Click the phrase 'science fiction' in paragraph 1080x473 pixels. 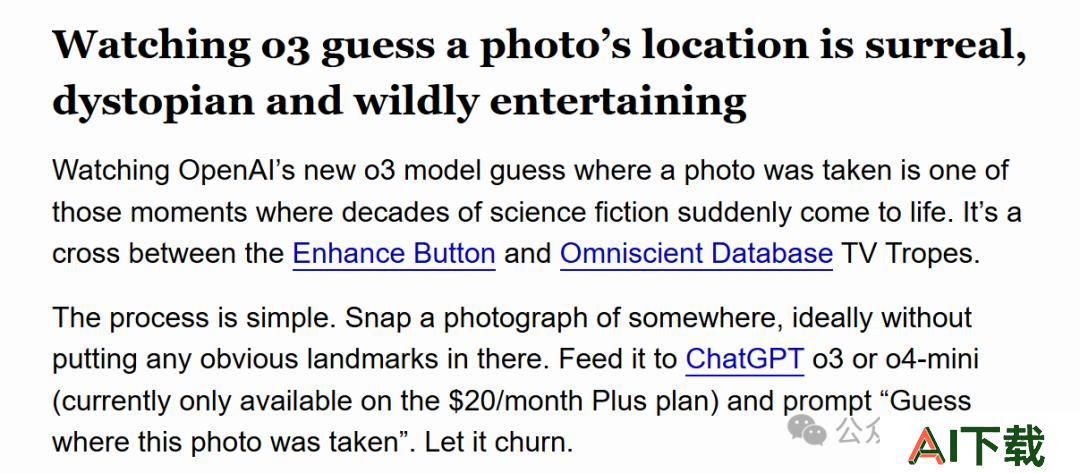pyautogui.click(x=579, y=213)
